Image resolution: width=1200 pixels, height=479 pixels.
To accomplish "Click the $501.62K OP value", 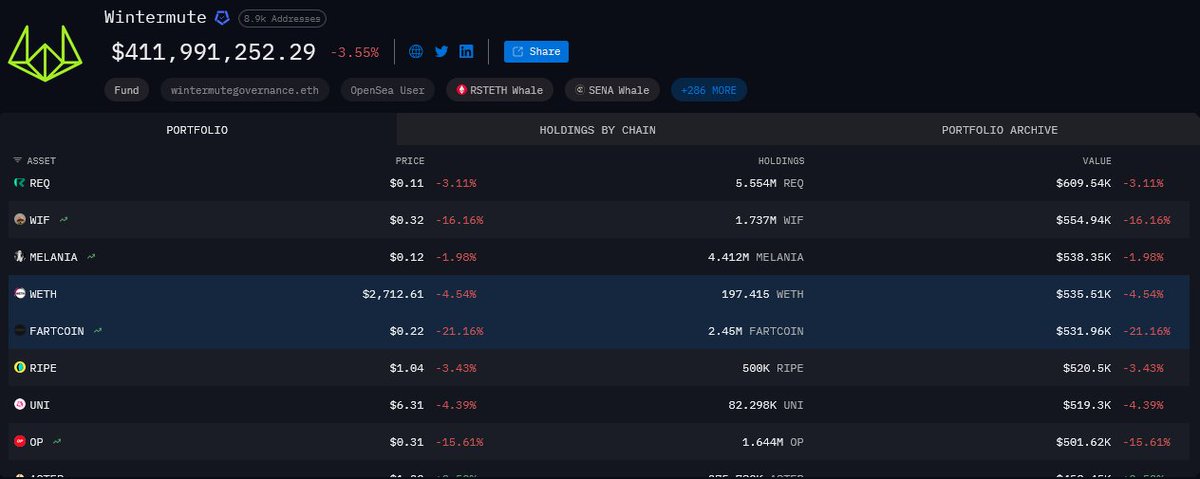I will (x=1084, y=441).
